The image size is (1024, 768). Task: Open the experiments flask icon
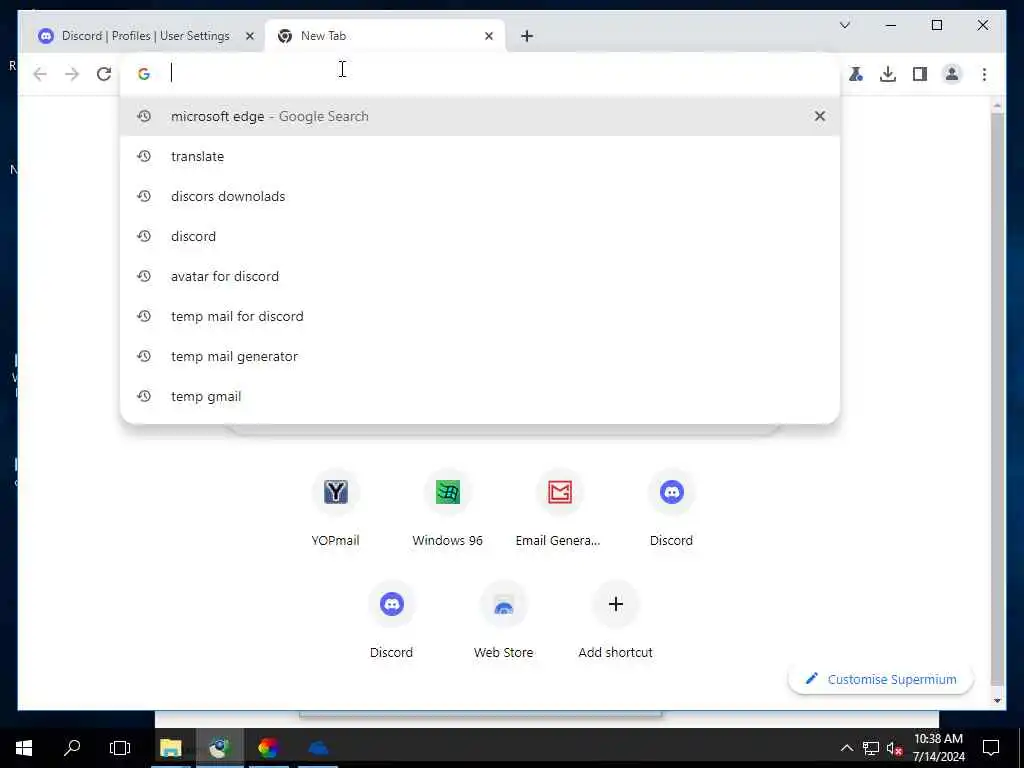coord(856,74)
